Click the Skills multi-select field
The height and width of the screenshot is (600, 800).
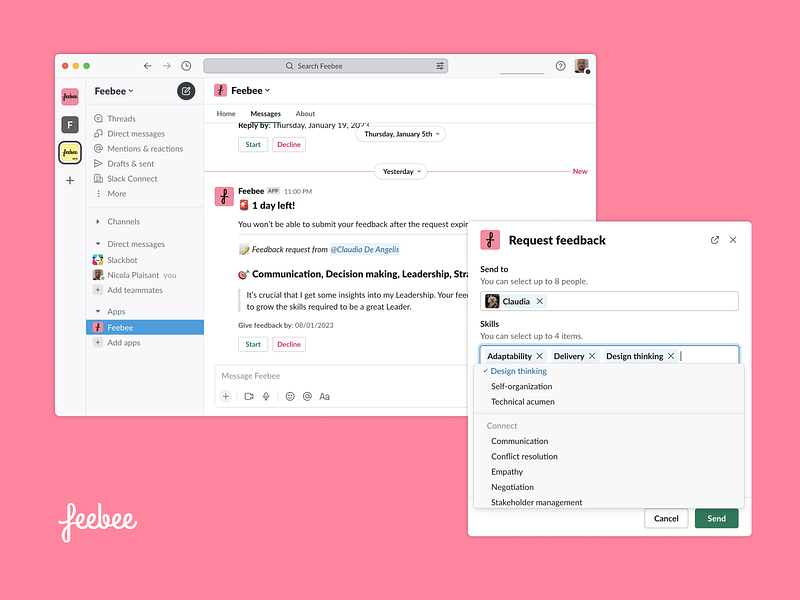tap(610, 355)
